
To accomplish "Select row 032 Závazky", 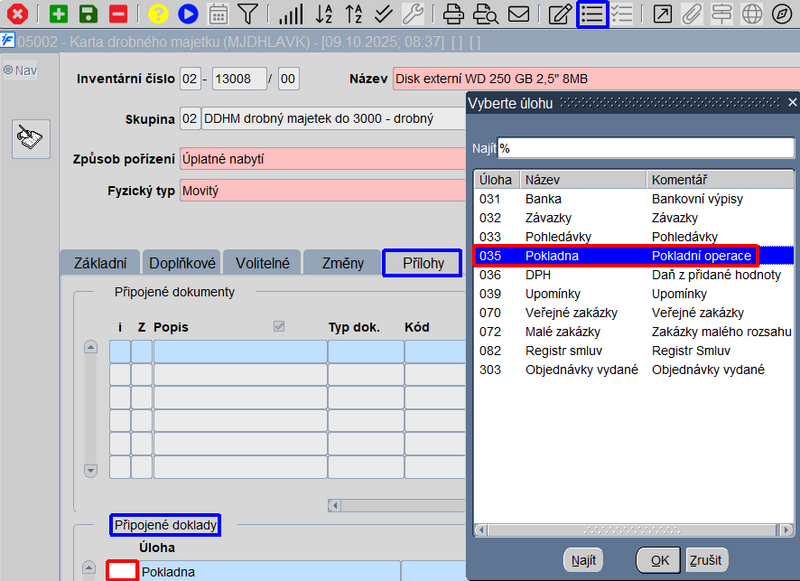I will click(634, 218).
